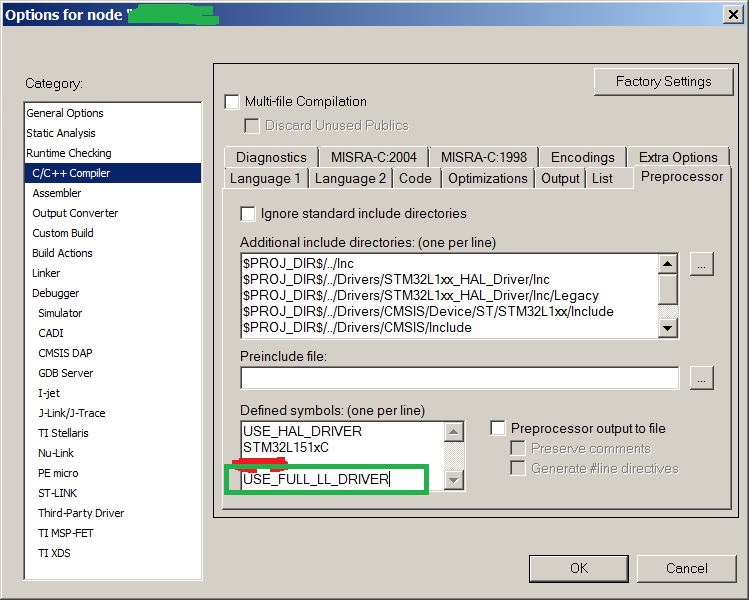Select the Linker category

click(x=46, y=273)
